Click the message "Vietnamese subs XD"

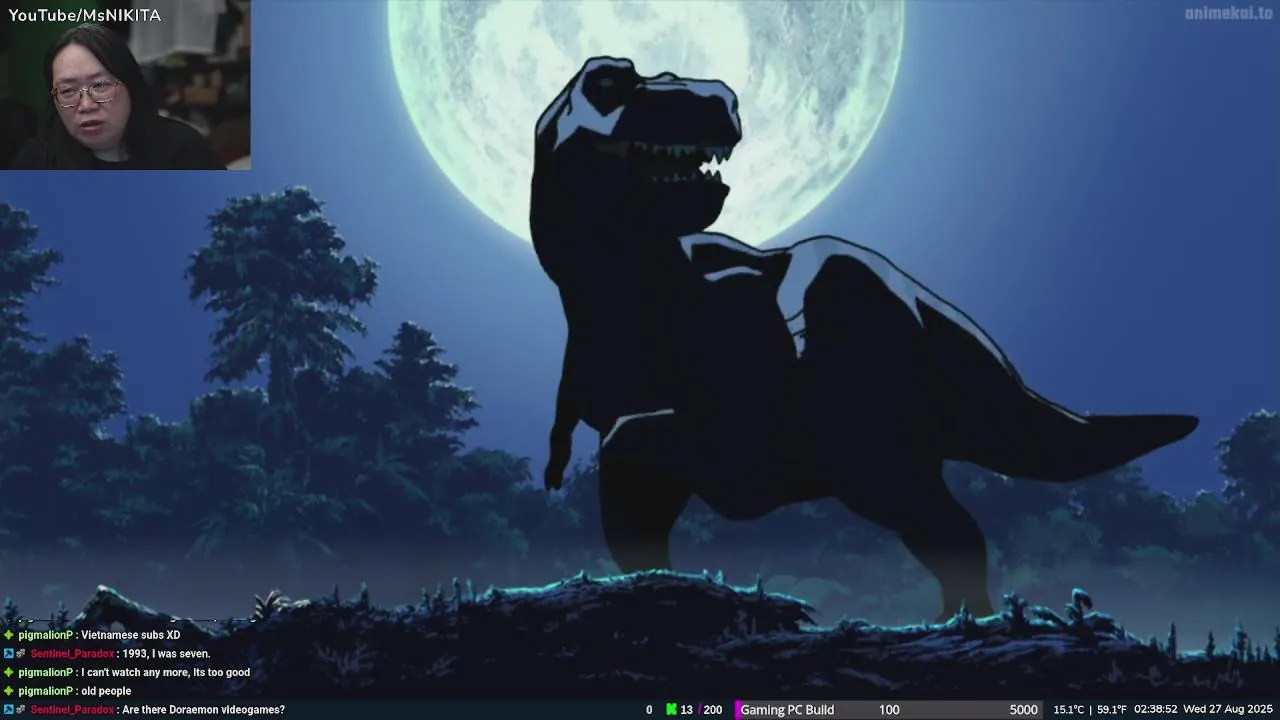[131, 635]
